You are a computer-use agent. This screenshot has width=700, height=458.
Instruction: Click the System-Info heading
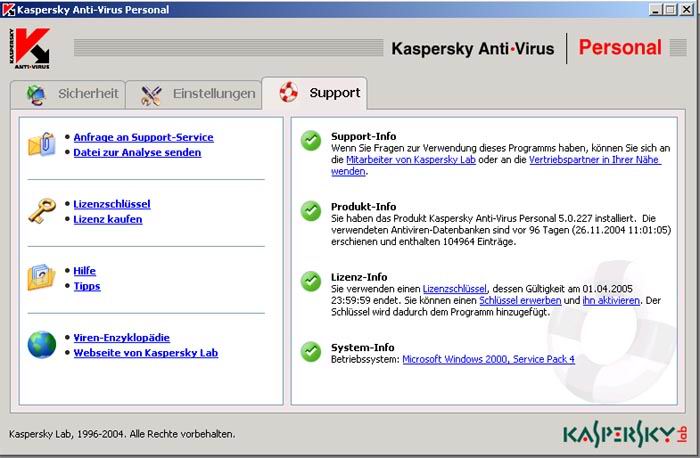pos(362,347)
